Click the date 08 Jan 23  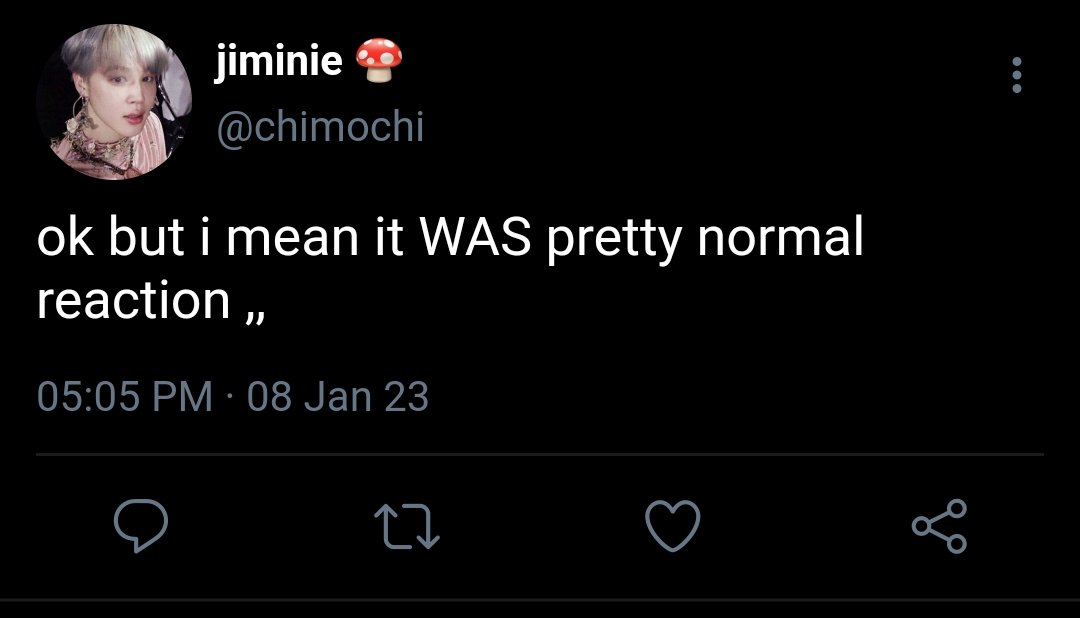338,397
